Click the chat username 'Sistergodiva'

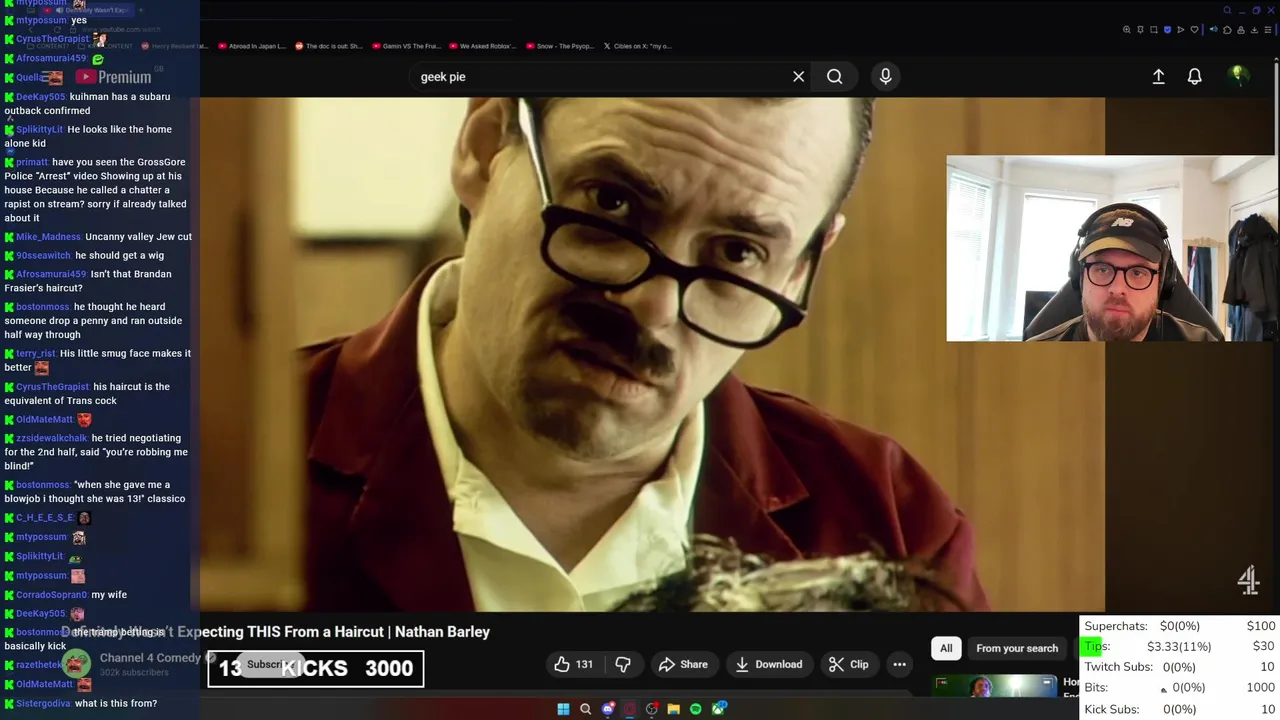44,704
